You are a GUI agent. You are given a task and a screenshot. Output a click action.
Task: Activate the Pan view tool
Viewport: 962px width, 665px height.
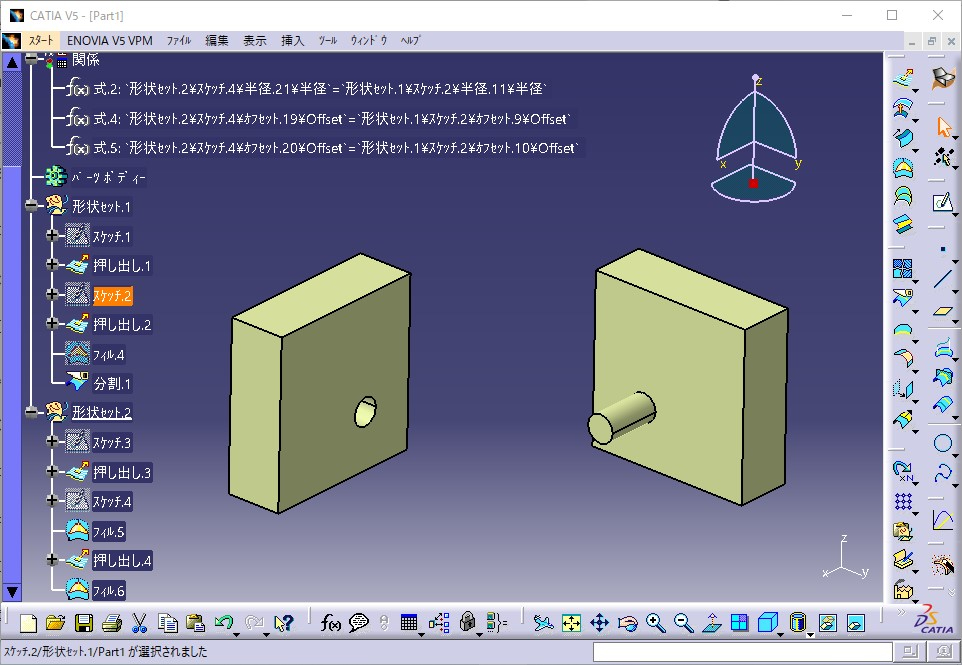599,623
